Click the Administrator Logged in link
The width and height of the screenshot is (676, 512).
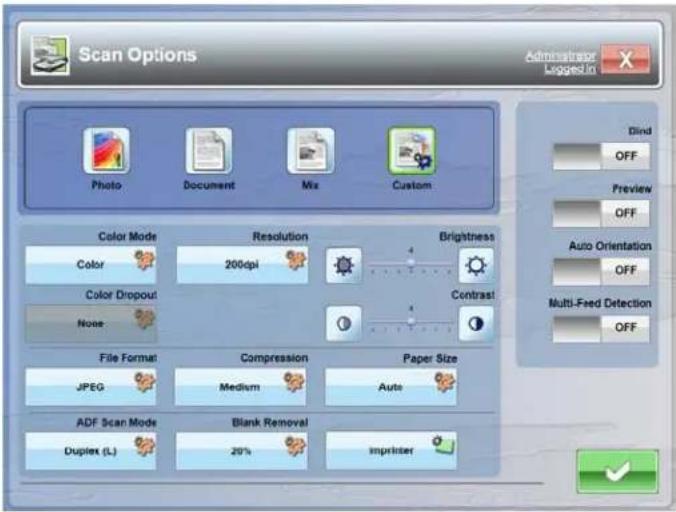coord(560,62)
